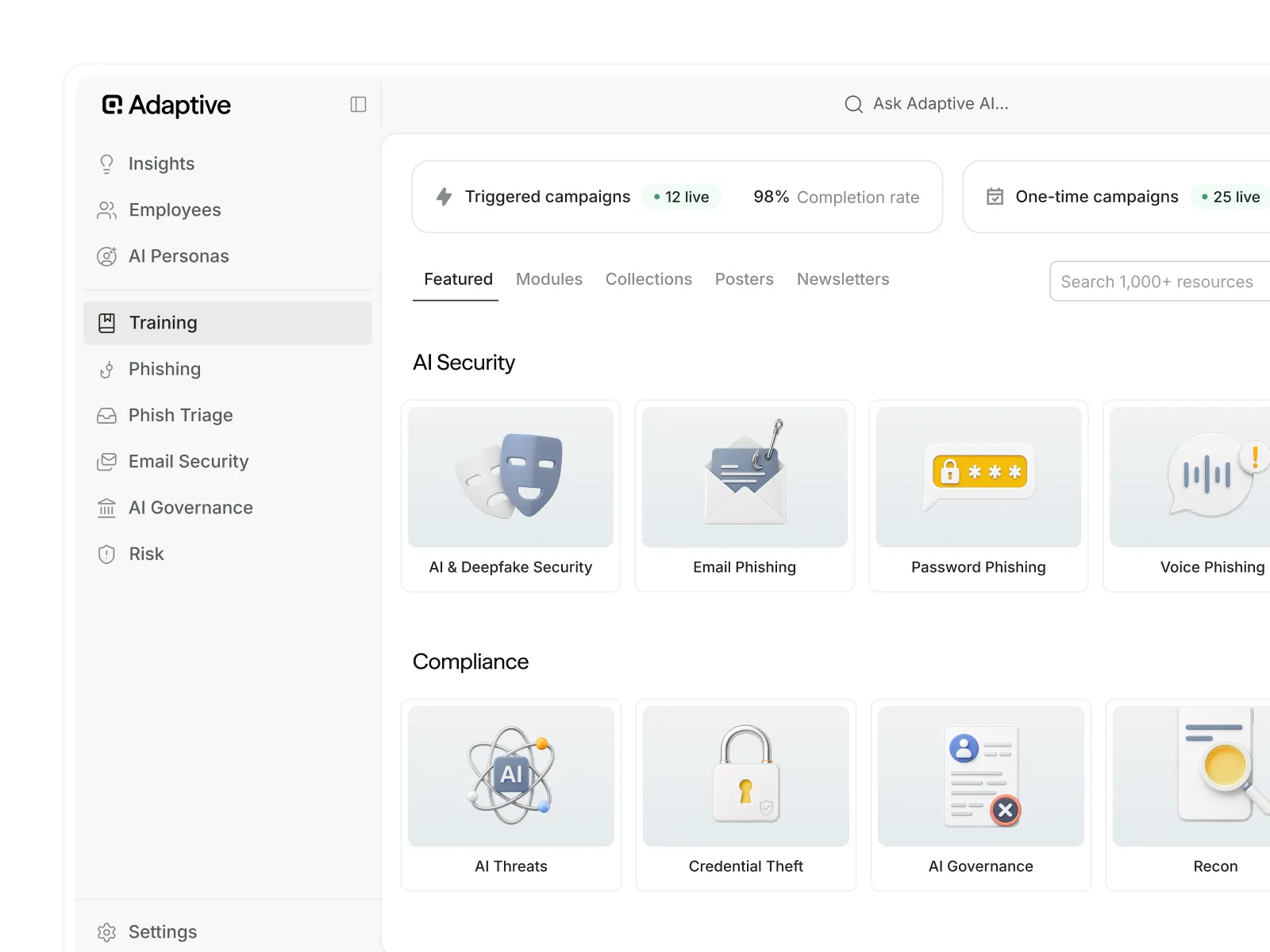Open AI Personas section
This screenshot has height=952, width=1270.
pos(228,256)
